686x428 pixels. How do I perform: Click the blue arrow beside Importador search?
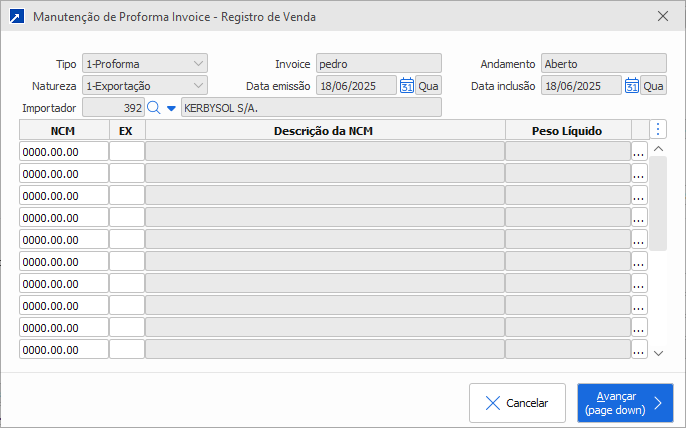(170, 108)
